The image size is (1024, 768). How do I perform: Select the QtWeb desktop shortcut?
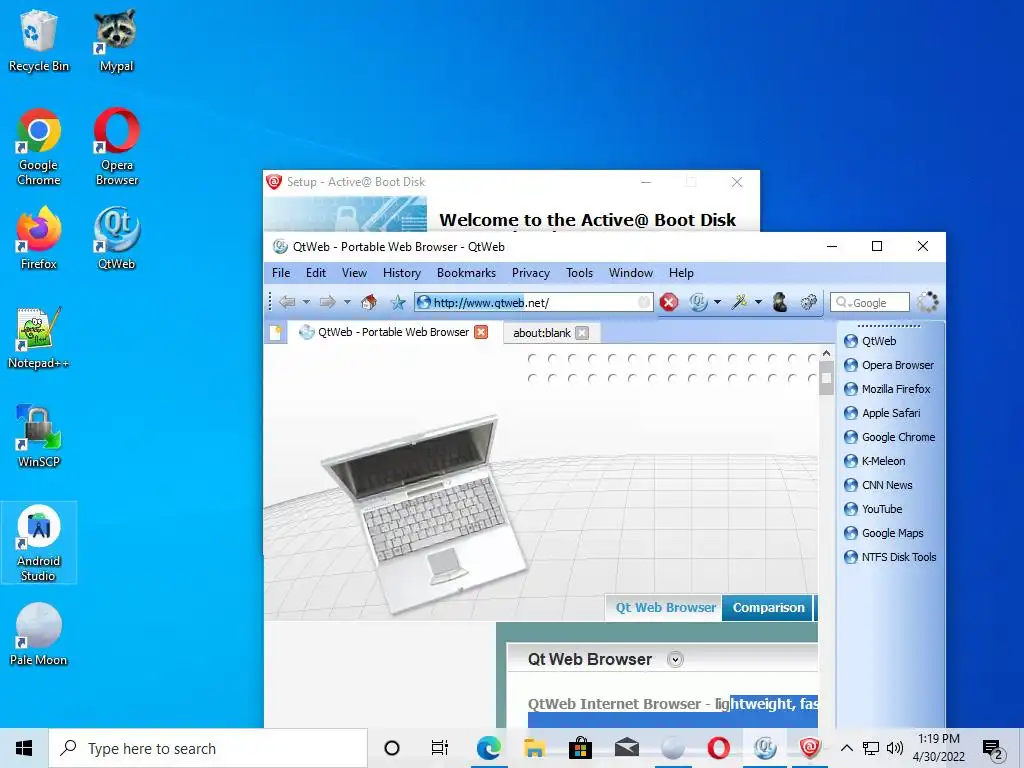tap(116, 238)
